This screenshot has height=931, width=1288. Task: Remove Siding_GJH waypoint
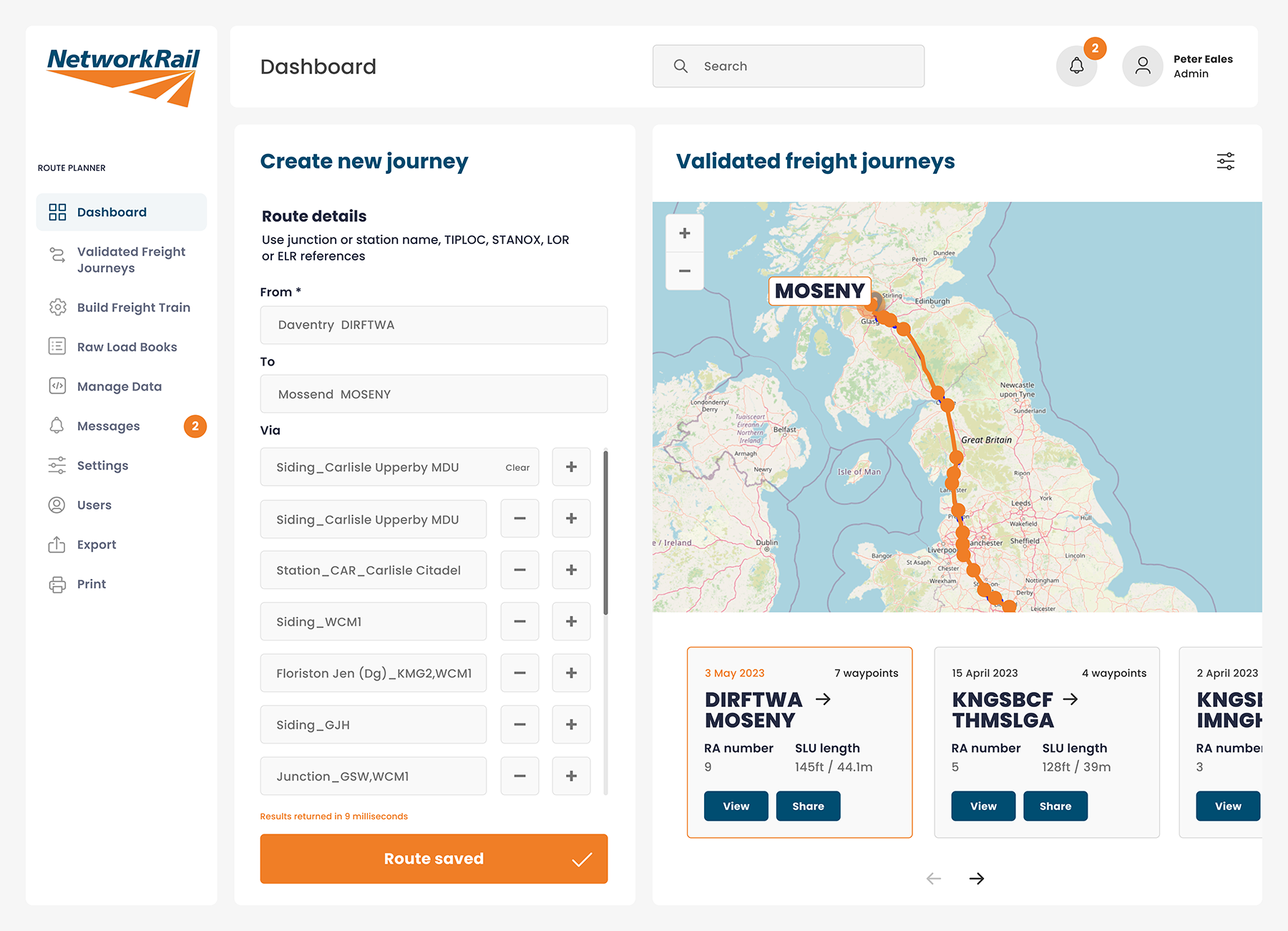coord(519,725)
